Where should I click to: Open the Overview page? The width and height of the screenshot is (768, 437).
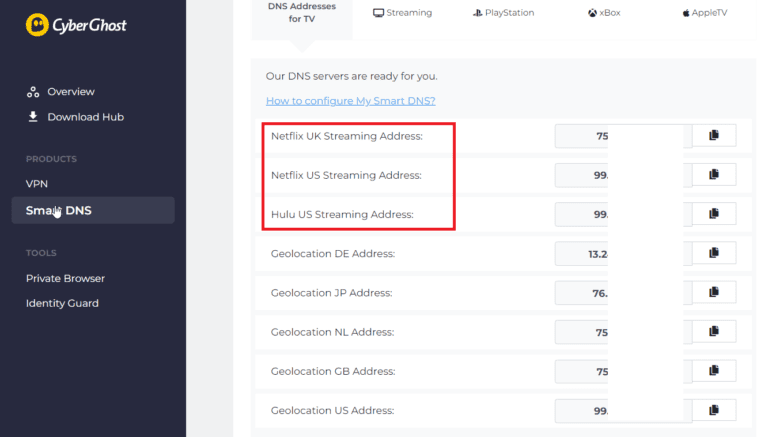[70, 92]
